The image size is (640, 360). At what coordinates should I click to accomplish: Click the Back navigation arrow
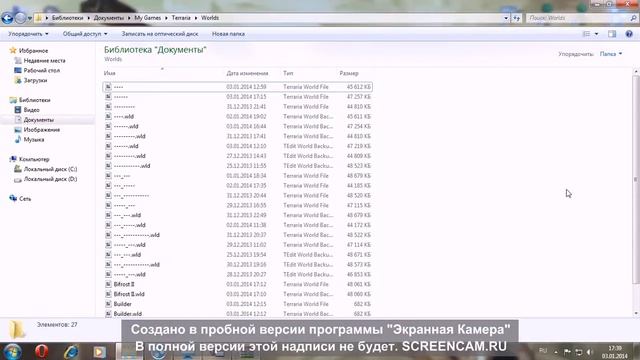7,18
